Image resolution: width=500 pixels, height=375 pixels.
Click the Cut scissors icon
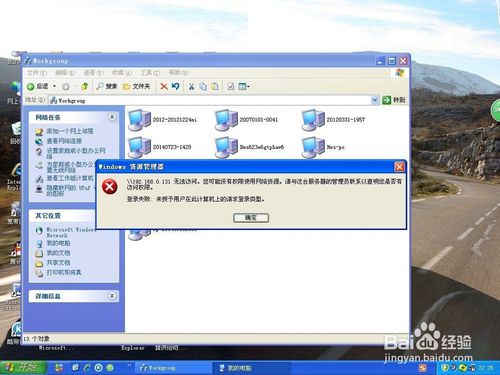point(191,87)
